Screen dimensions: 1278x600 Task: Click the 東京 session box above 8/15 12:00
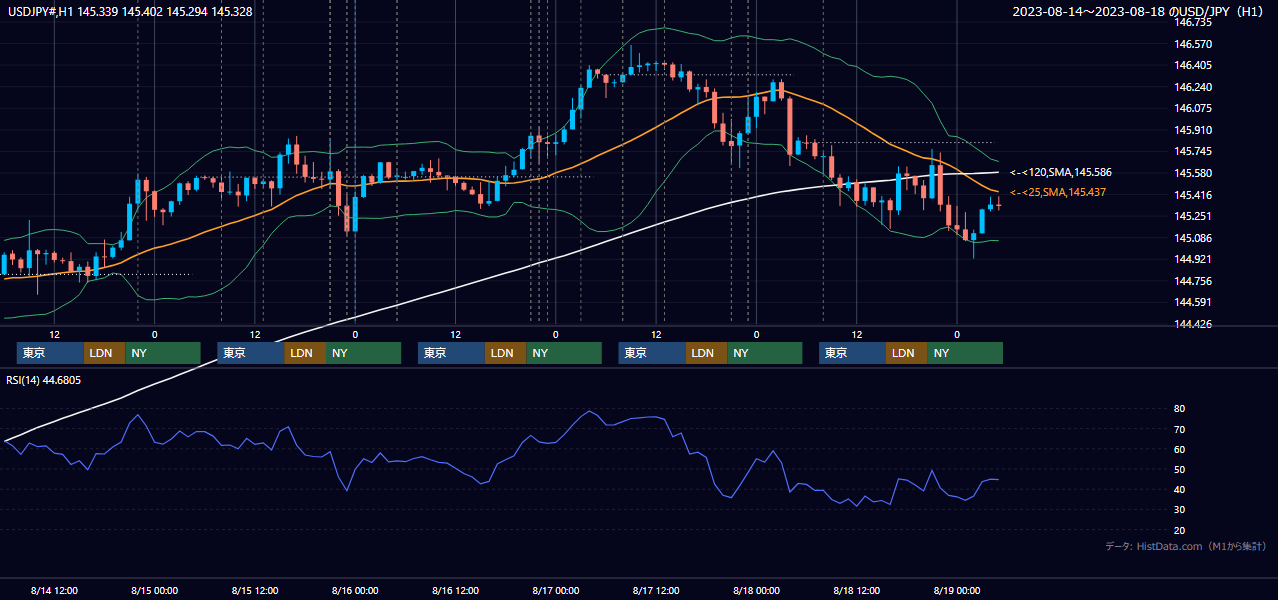pos(251,353)
